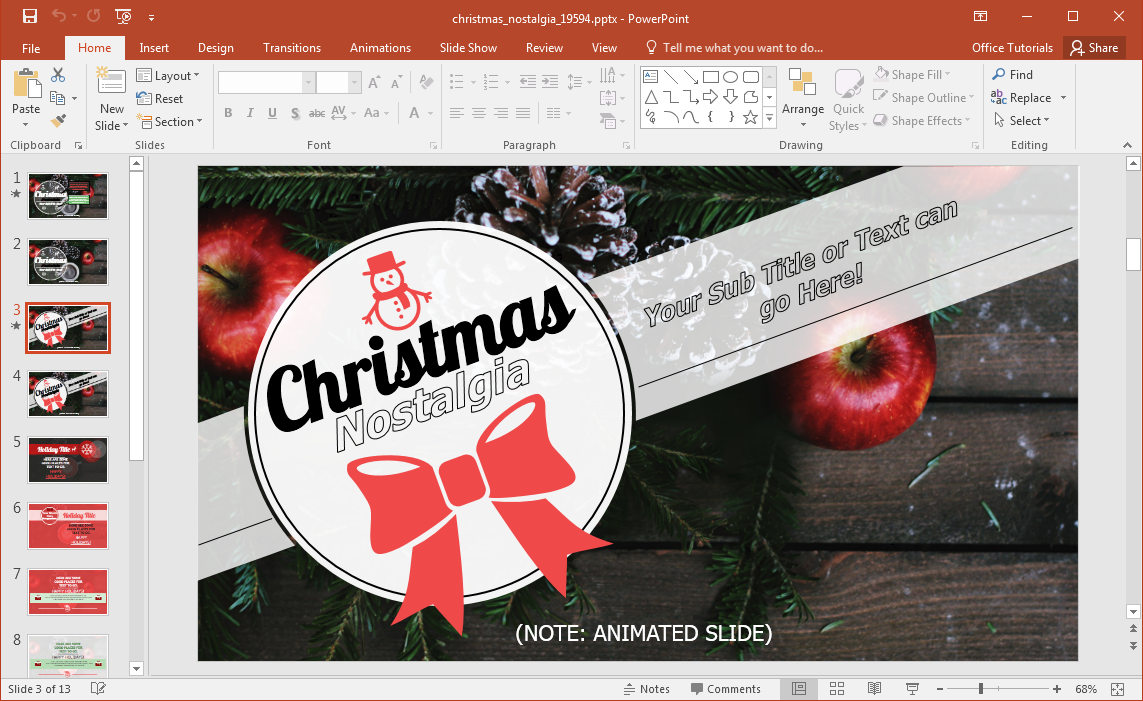This screenshot has width=1143, height=701.
Task: Toggle Bold formatting
Action: tap(228, 113)
